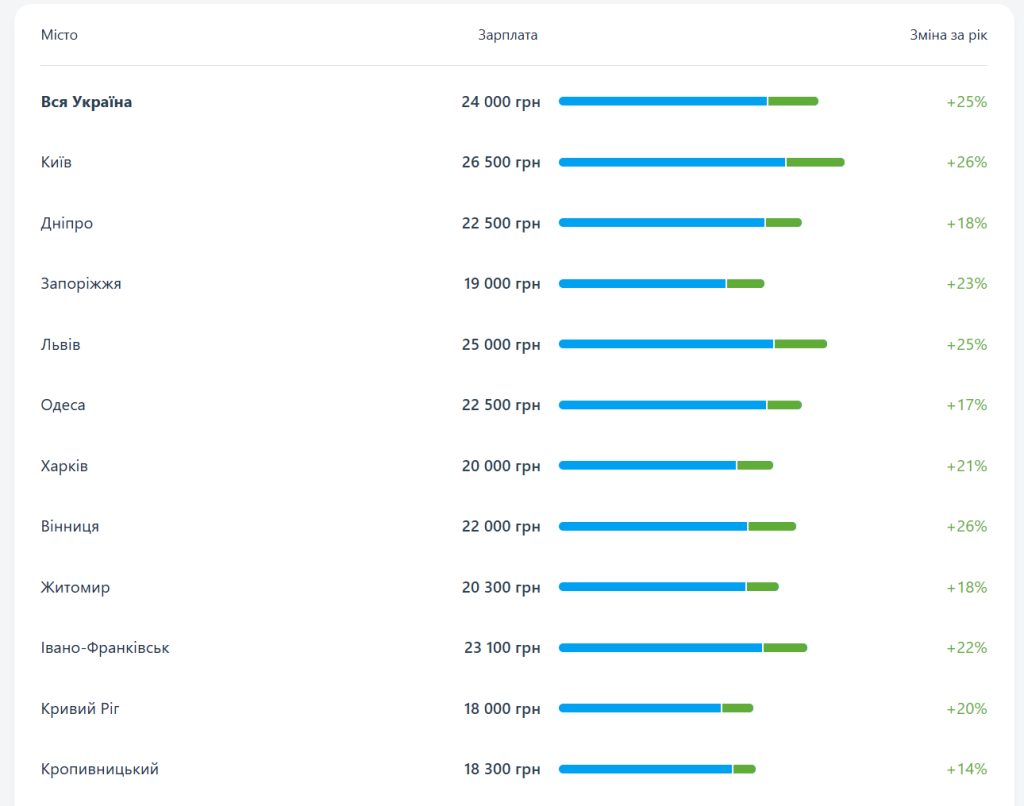
Task: Click the blue salary bar for Львів
Action: click(665, 344)
